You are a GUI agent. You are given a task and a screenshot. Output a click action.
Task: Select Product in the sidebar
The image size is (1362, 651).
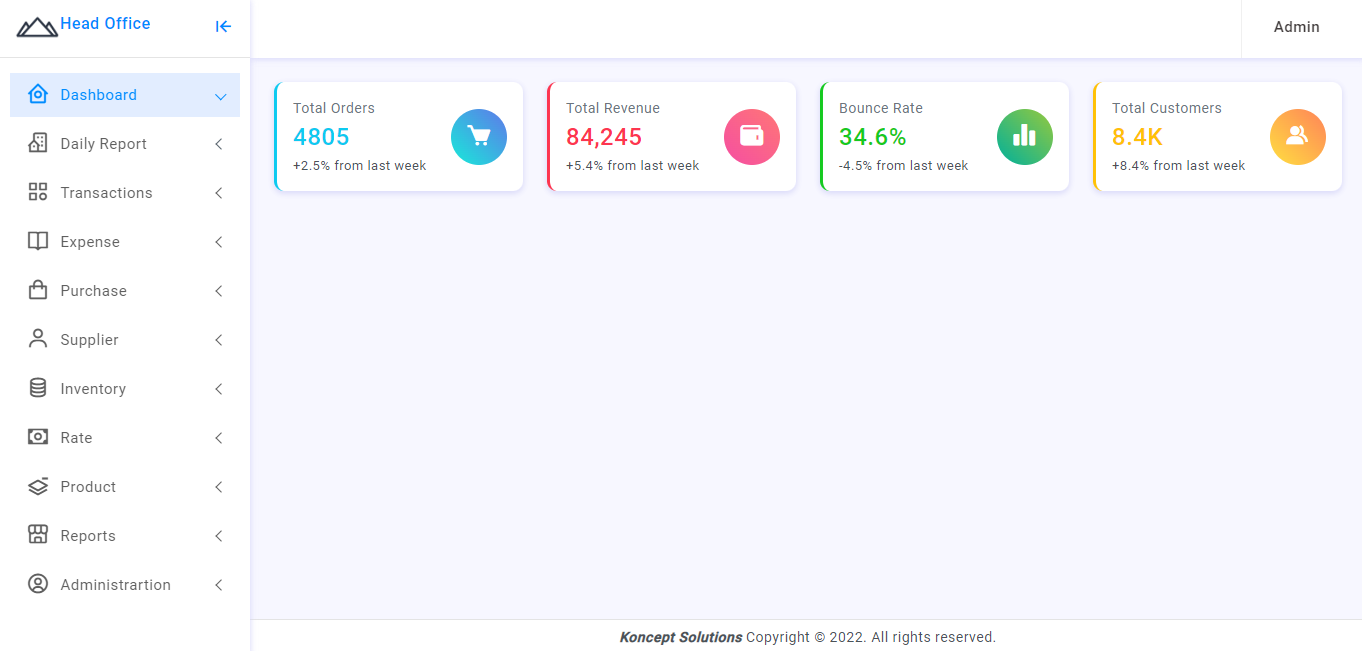click(125, 487)
